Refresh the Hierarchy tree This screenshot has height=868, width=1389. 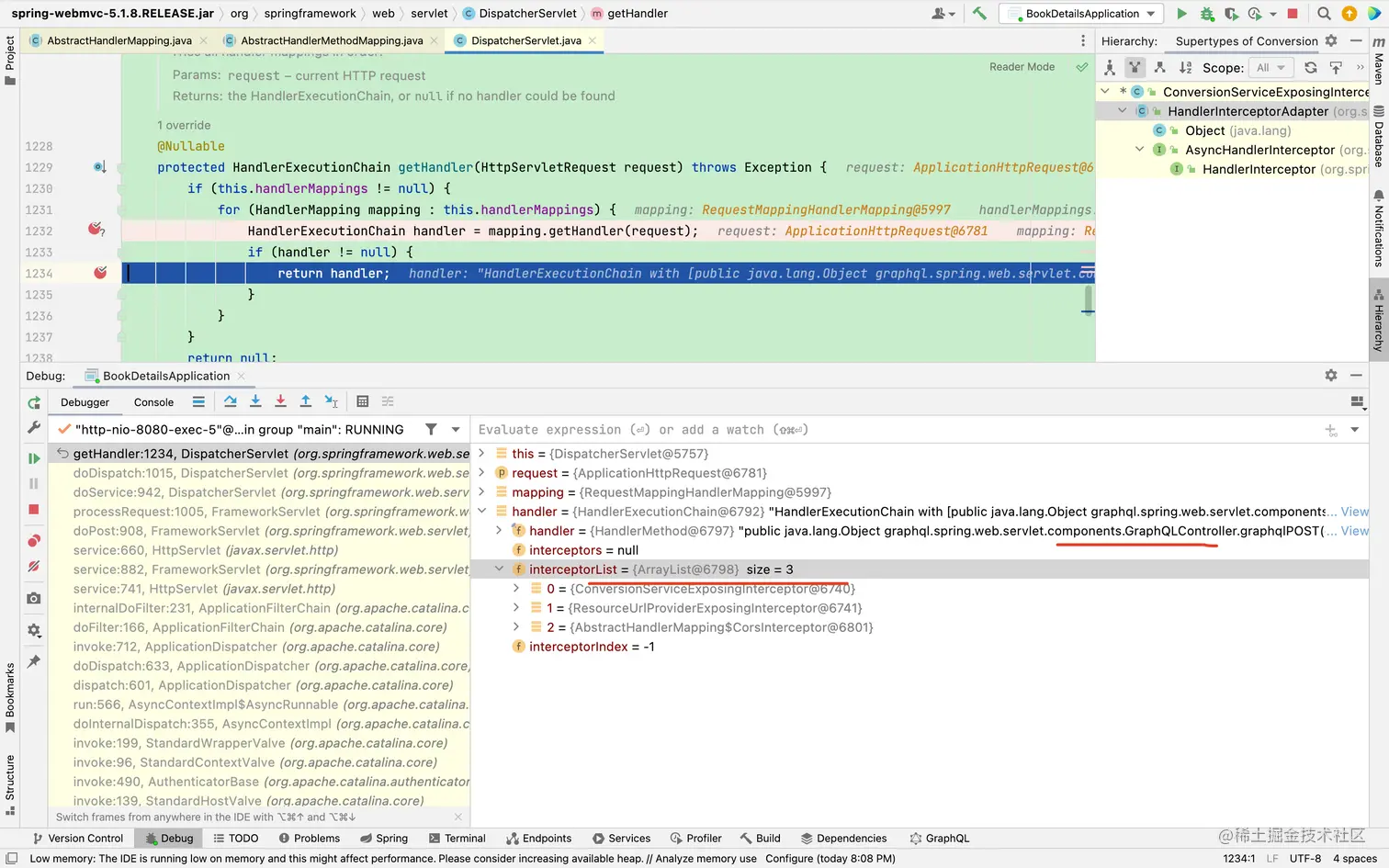coord(1311,67)
